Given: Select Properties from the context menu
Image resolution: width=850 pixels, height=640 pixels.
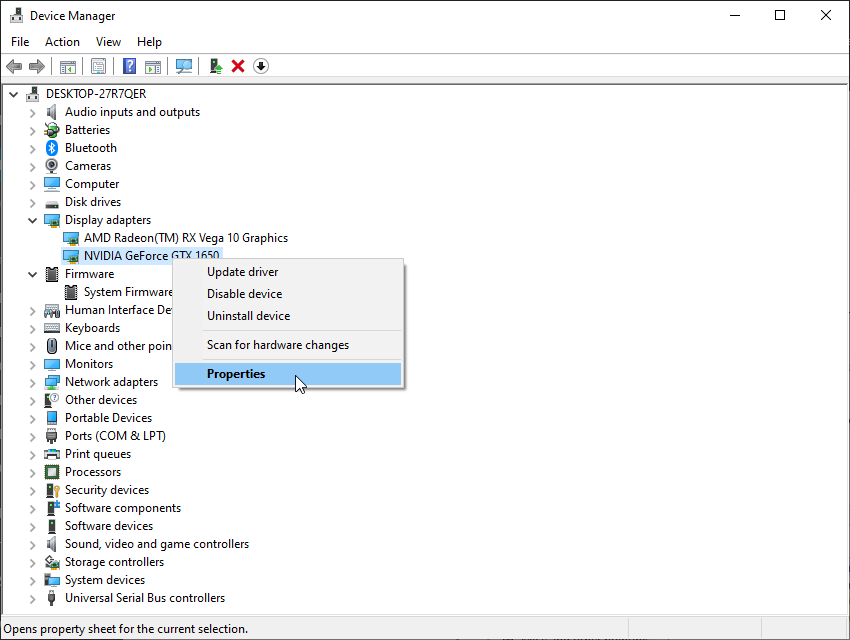Looking at the screenshot, I should (x=236, y=372).
